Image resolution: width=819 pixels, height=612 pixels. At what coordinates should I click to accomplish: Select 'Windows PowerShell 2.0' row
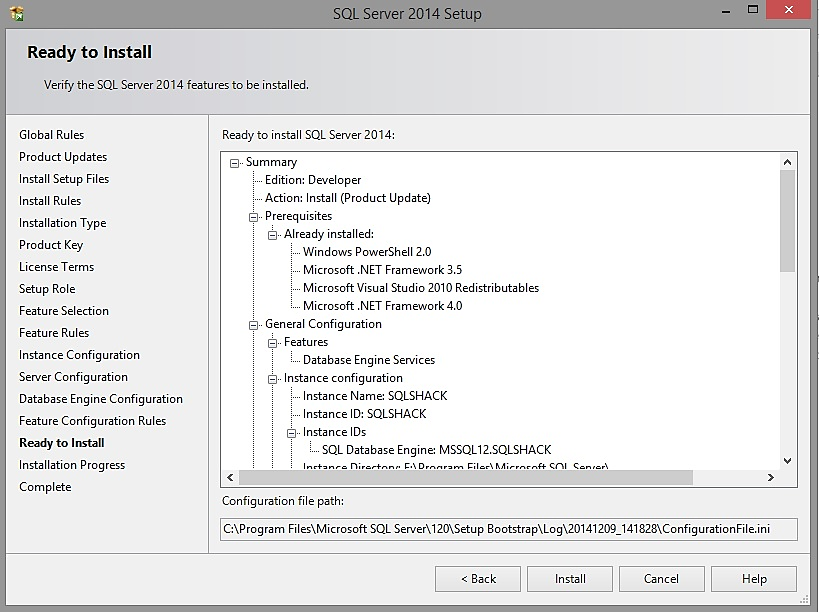click(367, 252)
